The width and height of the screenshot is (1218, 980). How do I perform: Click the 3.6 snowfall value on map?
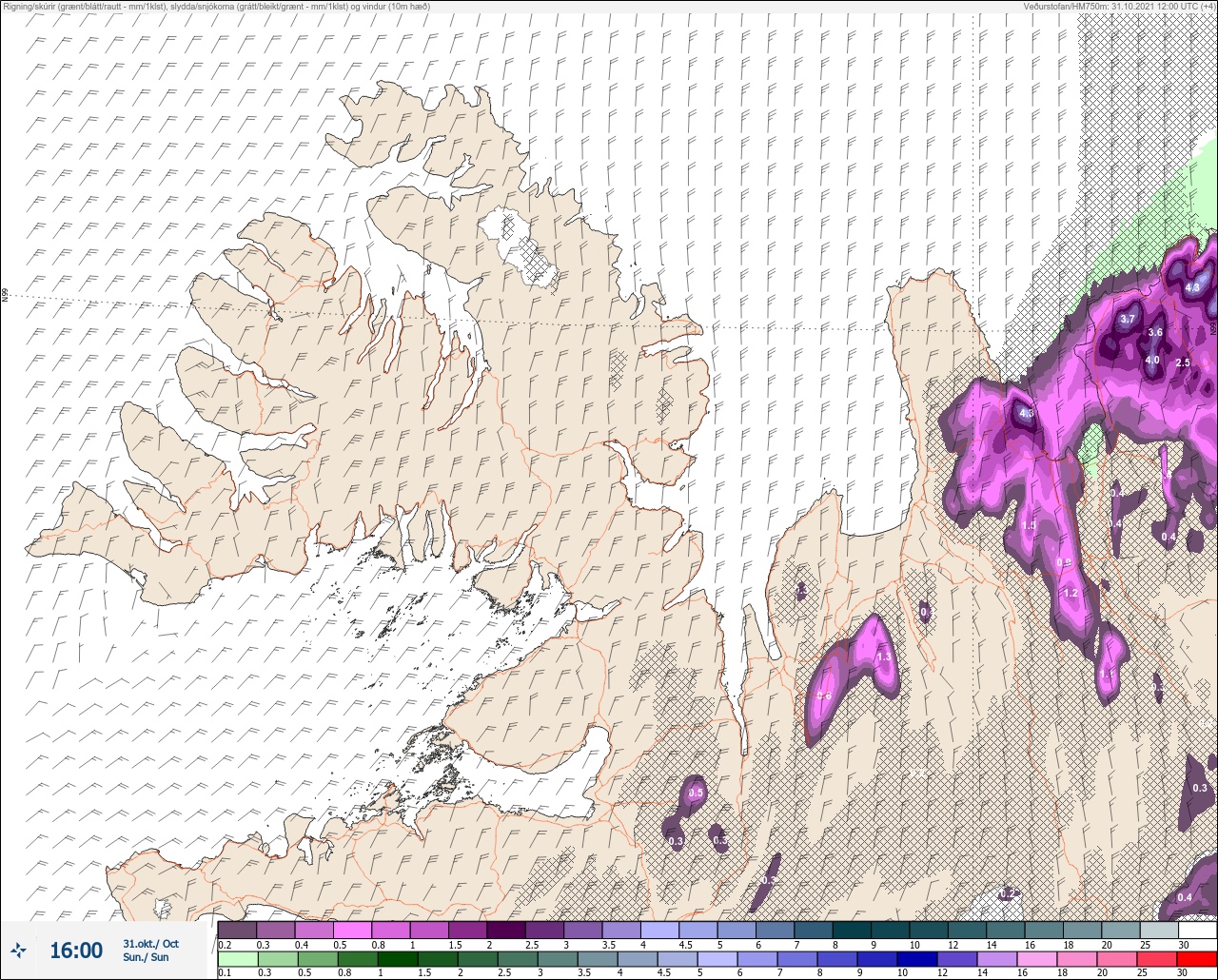[1155, 332]
